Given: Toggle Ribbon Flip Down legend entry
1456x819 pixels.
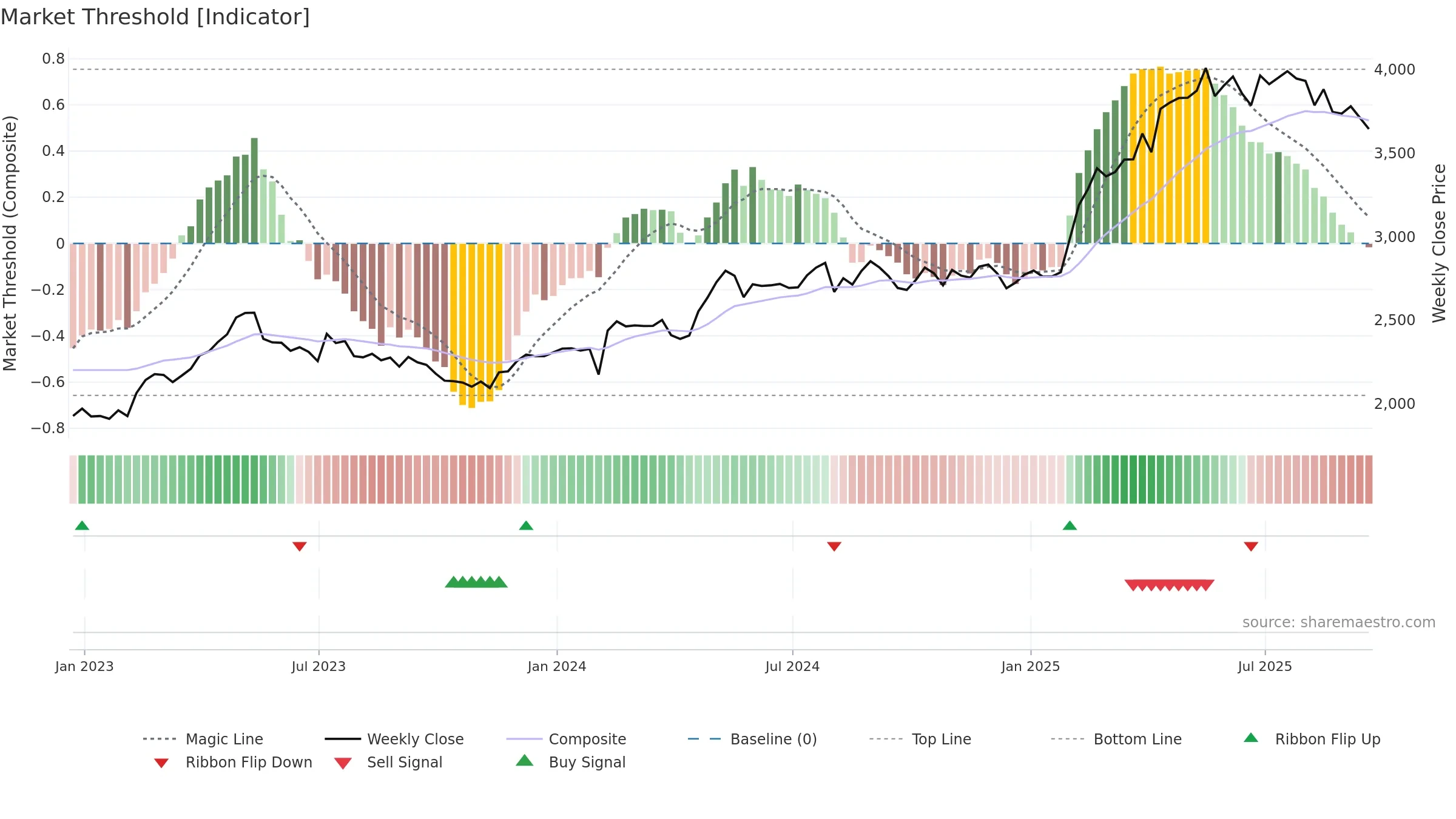Looking at the screenshot, I should 234,762.
